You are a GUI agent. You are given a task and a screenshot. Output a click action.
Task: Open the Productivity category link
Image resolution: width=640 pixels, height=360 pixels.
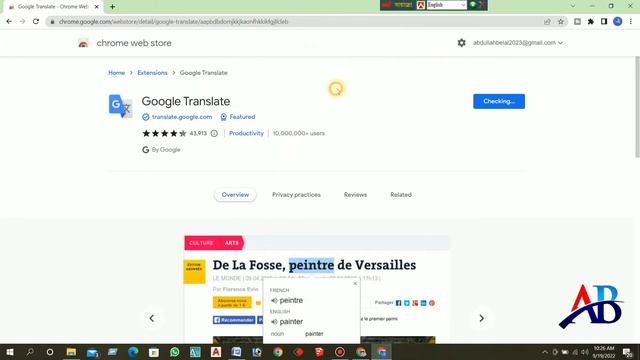pos(246,133)
